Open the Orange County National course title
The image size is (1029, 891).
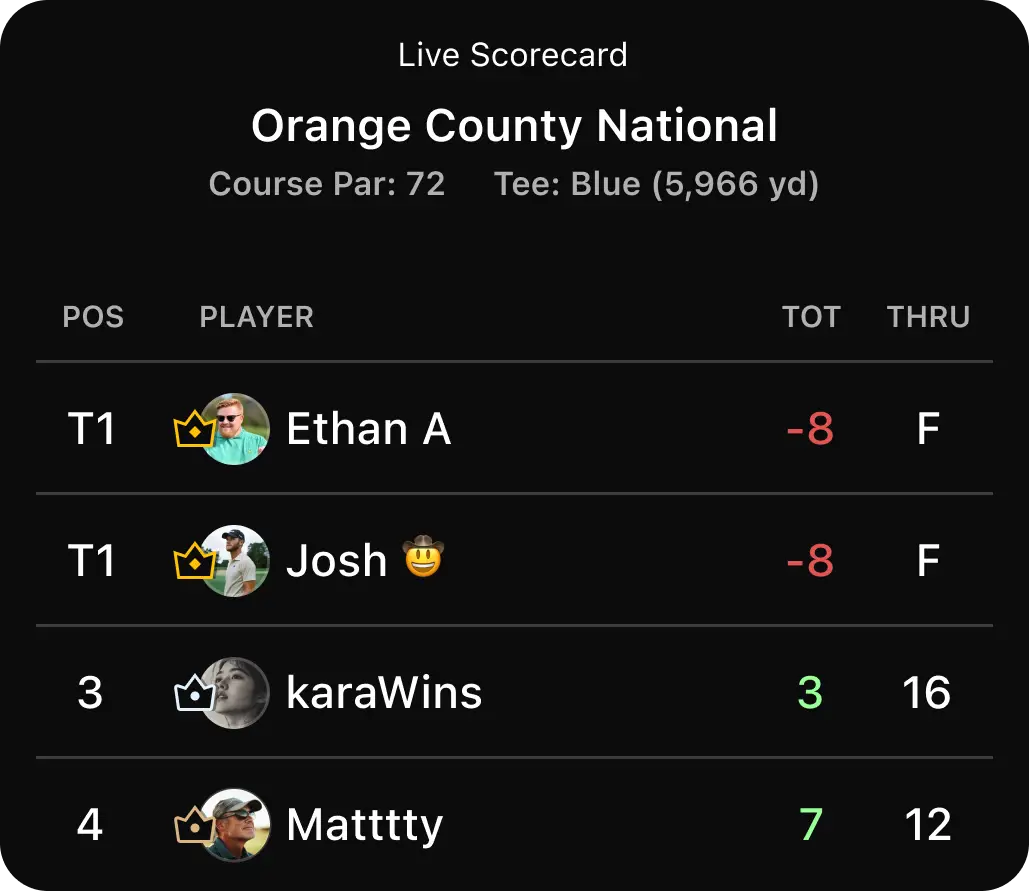[x=514, y=126]
